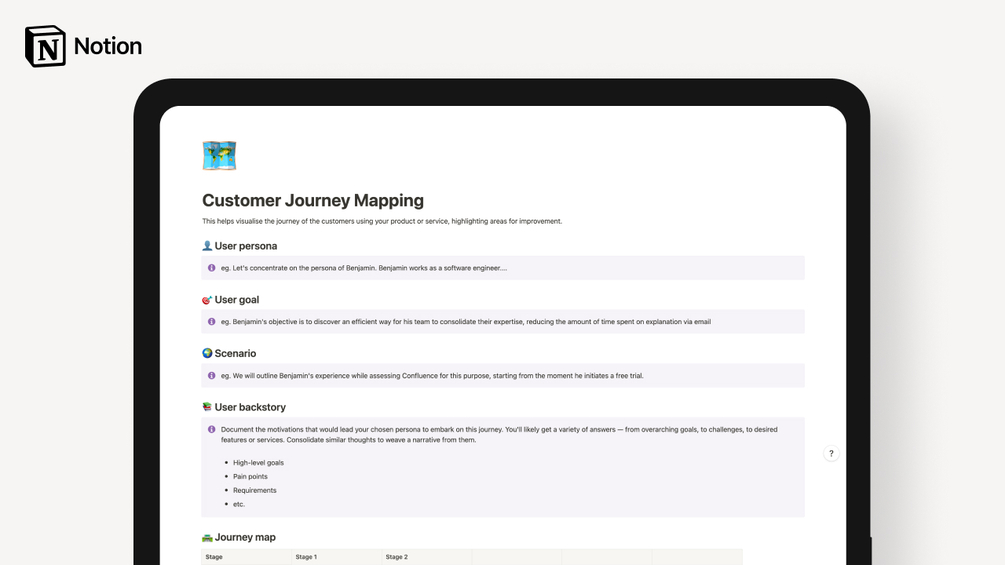1005x565 pixels.
Task: Click the info icon in Scenario callout
Action: pos(212,375)
